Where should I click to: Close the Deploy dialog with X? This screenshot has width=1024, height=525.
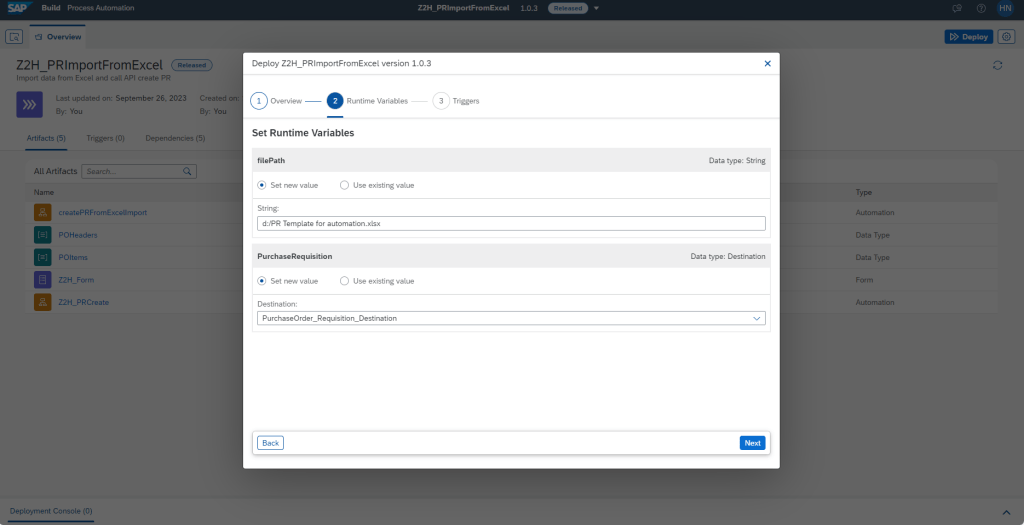[x=768, y=63]
